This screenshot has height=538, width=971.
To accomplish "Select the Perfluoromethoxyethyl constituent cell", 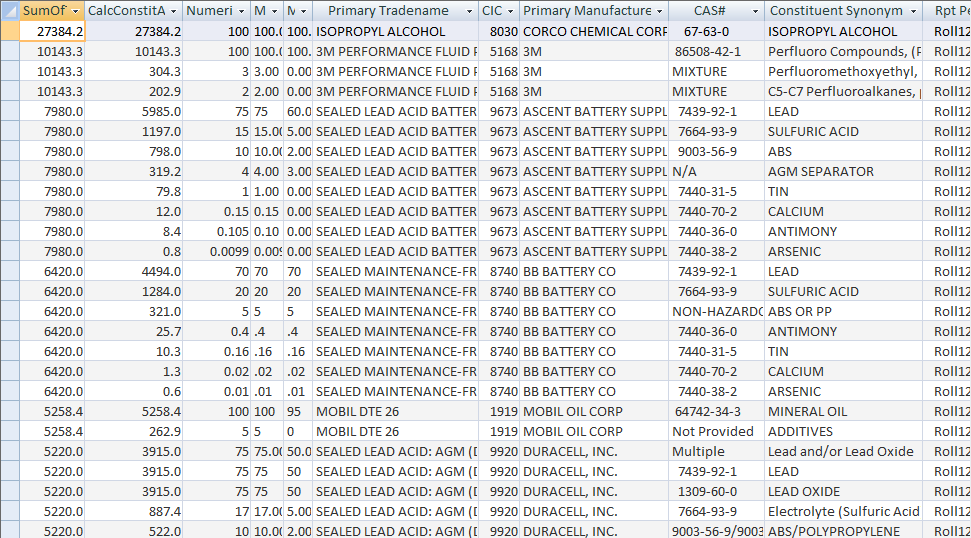I will tap(843, 71).
